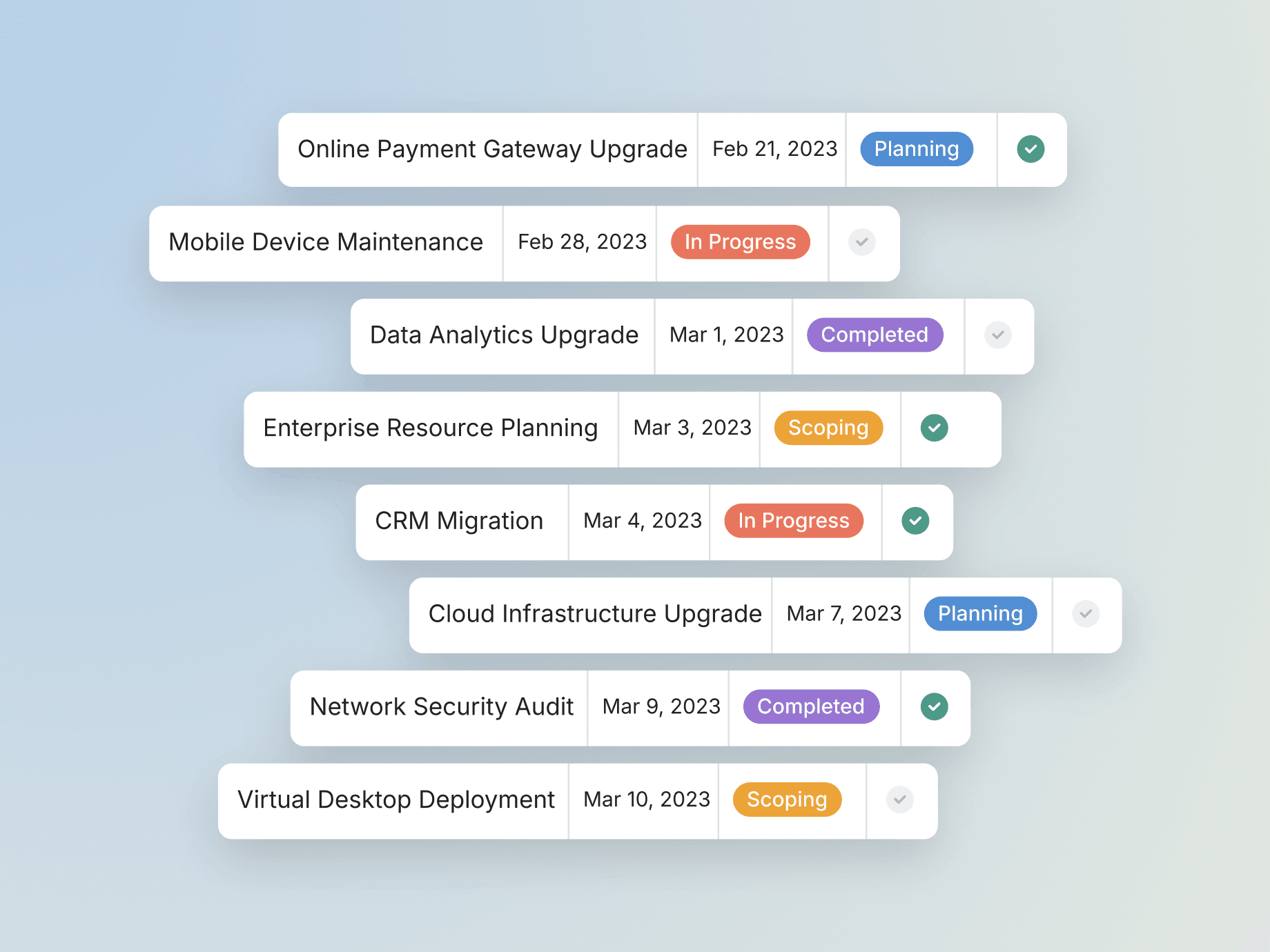Click In Progress badge for Mobile Device Maintenance

point(741,242)
